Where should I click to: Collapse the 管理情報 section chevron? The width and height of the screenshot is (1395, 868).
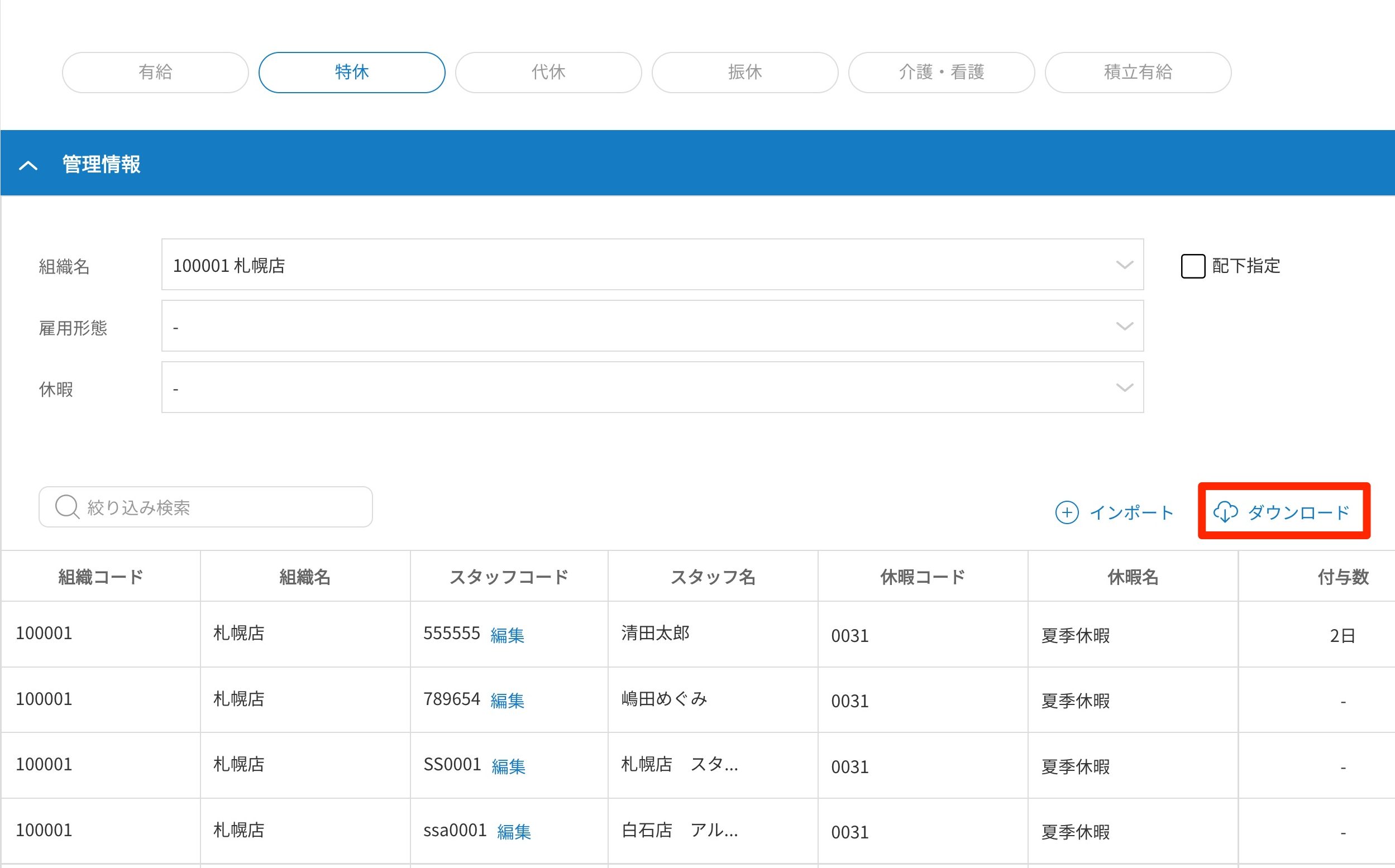click(28, 166)
